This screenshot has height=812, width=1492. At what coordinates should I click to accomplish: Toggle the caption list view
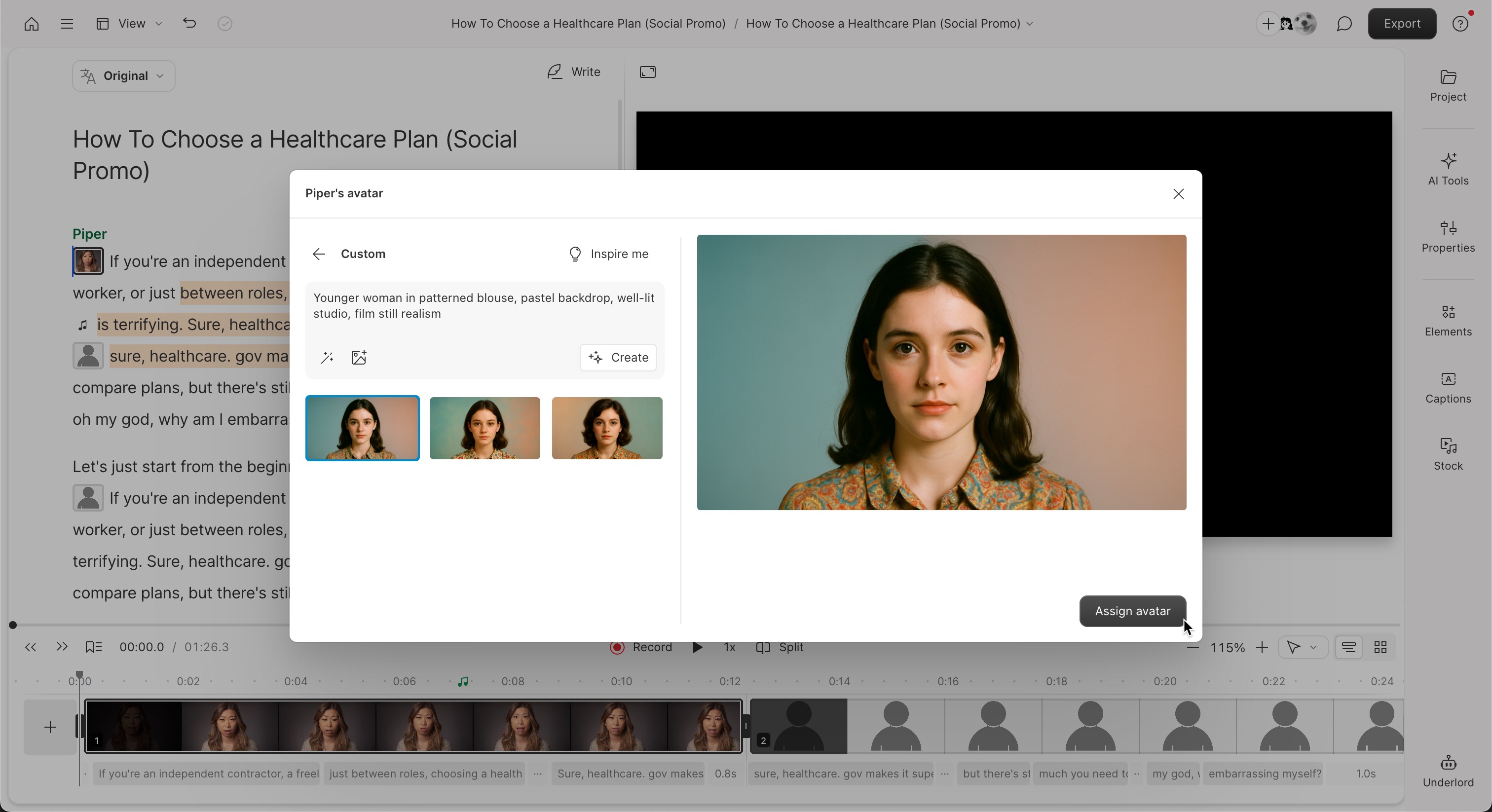(x=1348, y=648)
